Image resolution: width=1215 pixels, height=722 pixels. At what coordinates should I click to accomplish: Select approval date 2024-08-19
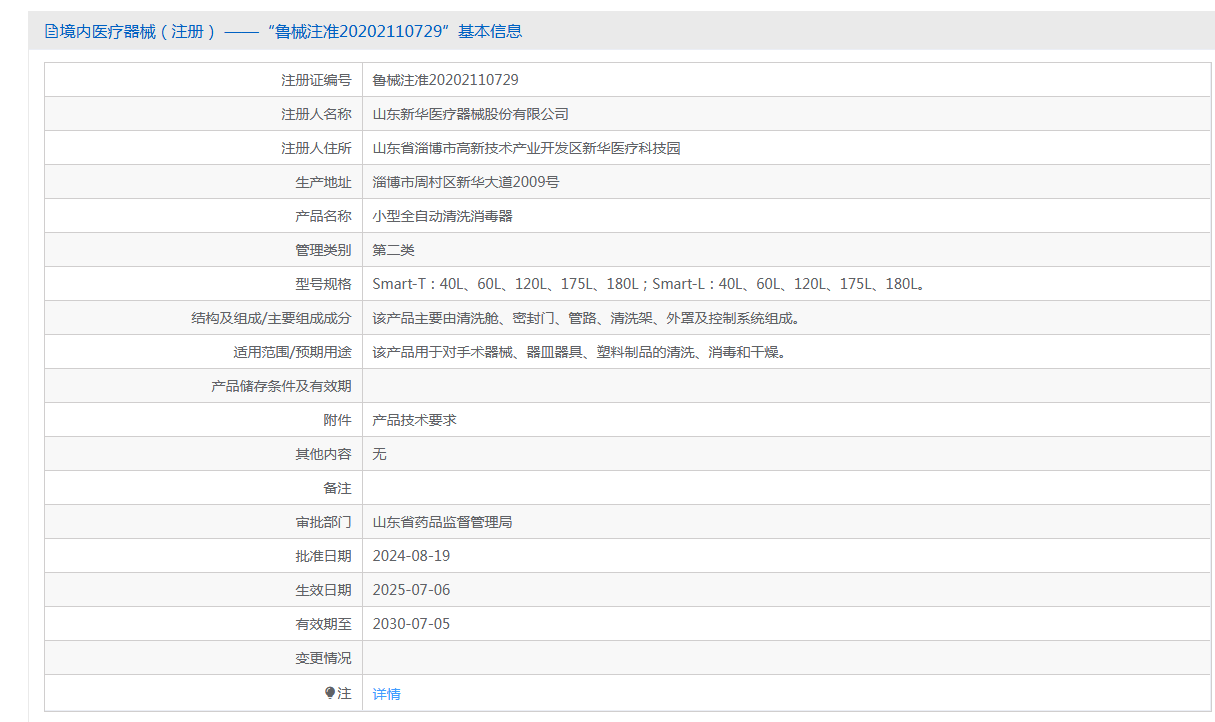(x=411, y=556)
